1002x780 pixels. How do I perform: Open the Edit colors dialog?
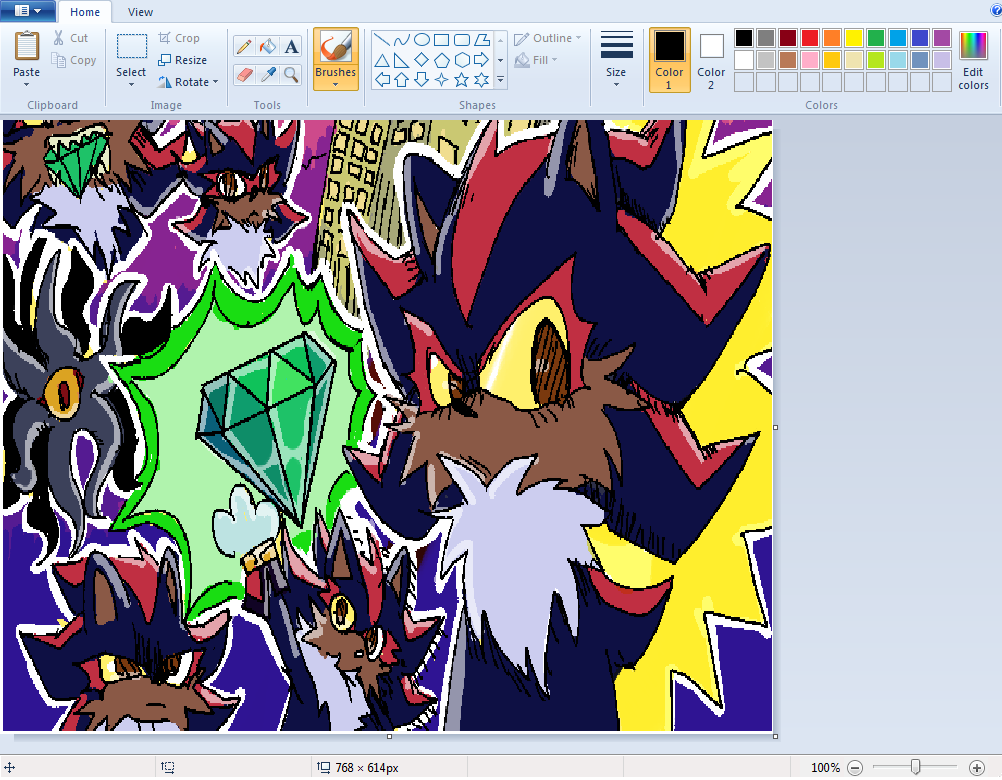coord(973,59)
